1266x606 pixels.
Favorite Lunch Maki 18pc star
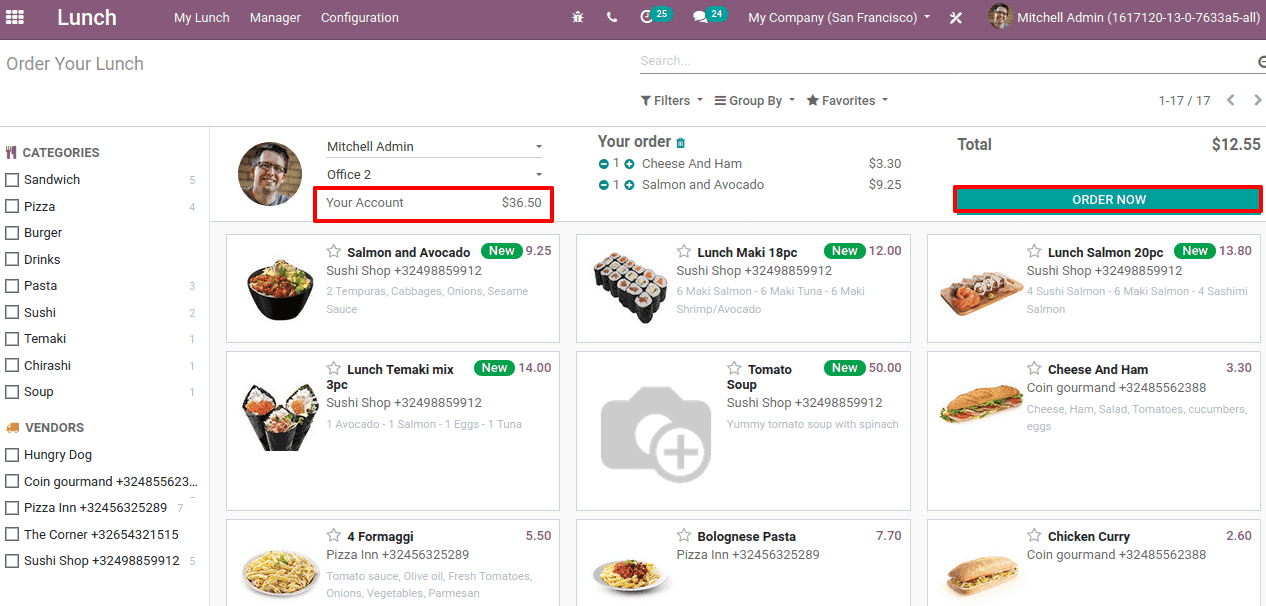[x=684, y=251]
